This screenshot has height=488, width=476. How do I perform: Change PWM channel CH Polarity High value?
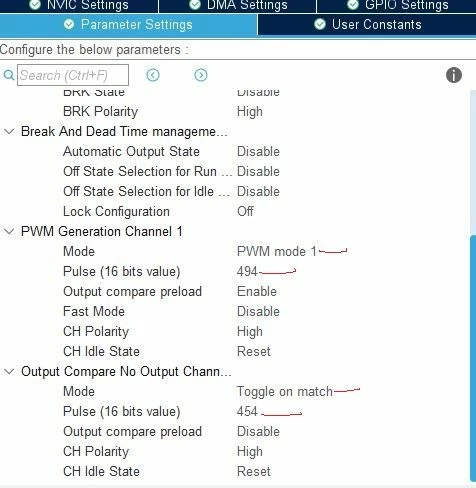point(250,332)
